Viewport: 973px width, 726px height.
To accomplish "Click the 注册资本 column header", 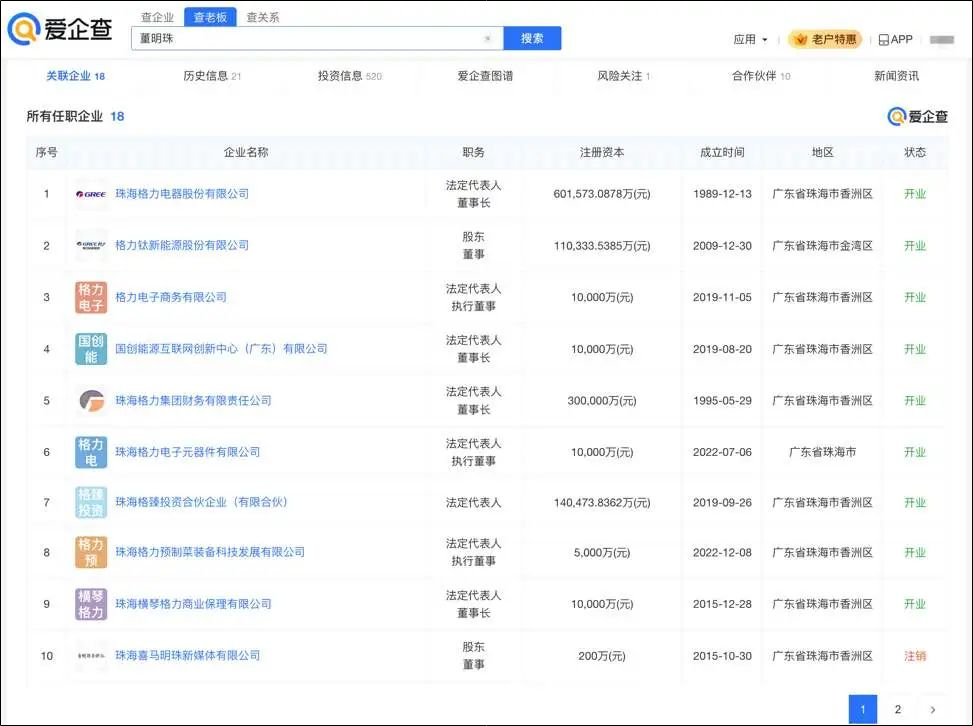I will [x=602, y=152].
